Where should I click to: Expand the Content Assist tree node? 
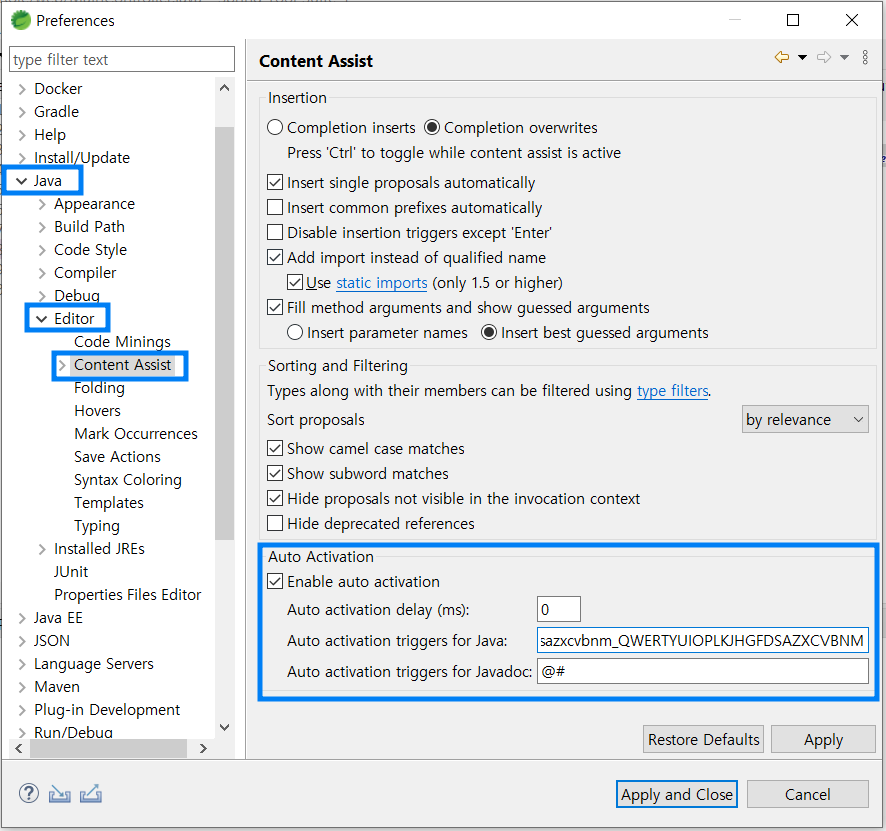click(62, 365)
